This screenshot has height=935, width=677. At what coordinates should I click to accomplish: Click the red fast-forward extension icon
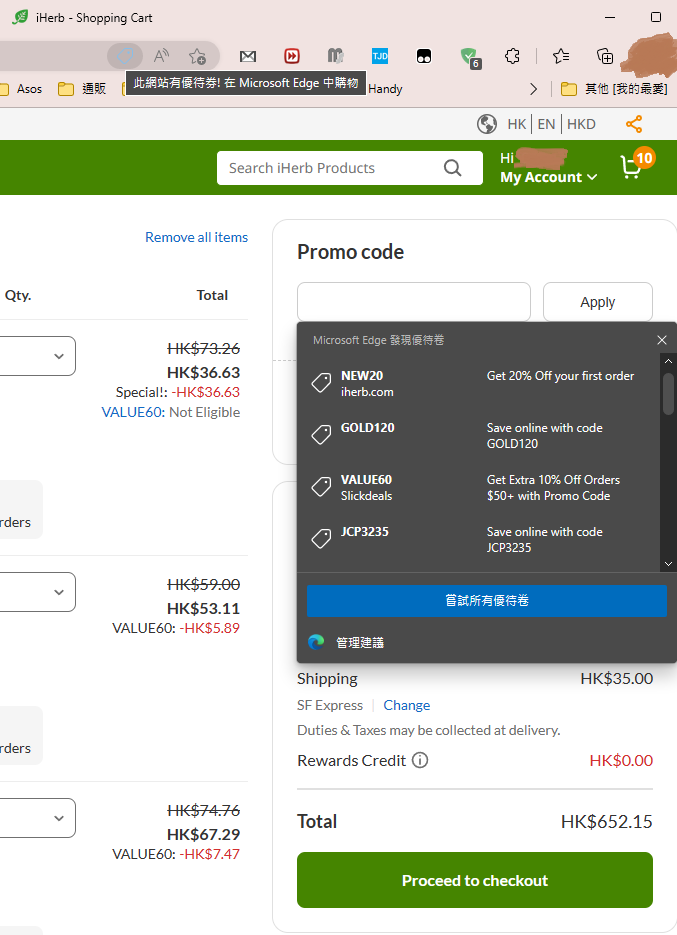(x=292, y=56)
